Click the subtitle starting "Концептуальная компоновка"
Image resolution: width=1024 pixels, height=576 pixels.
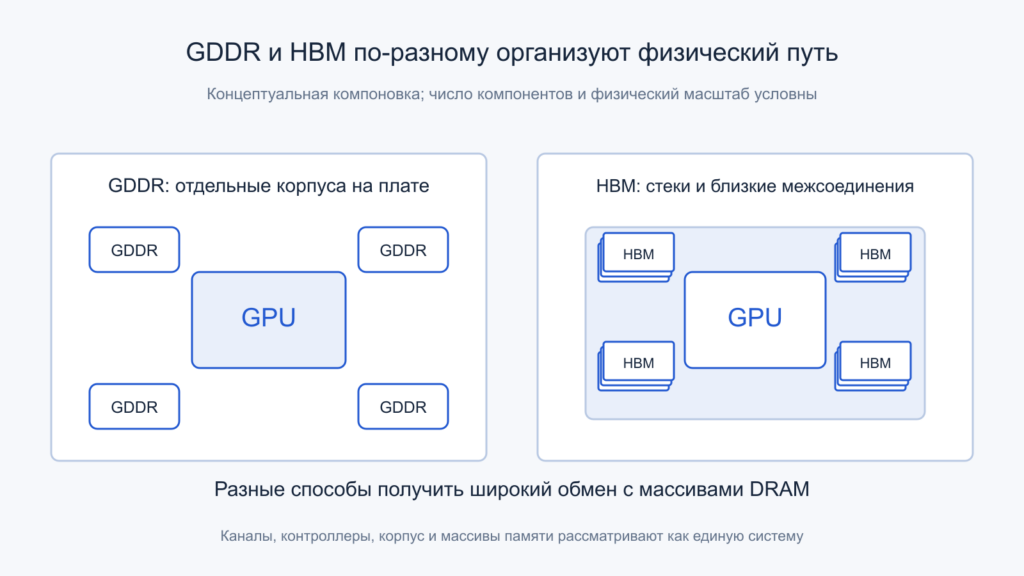[511, 94]
